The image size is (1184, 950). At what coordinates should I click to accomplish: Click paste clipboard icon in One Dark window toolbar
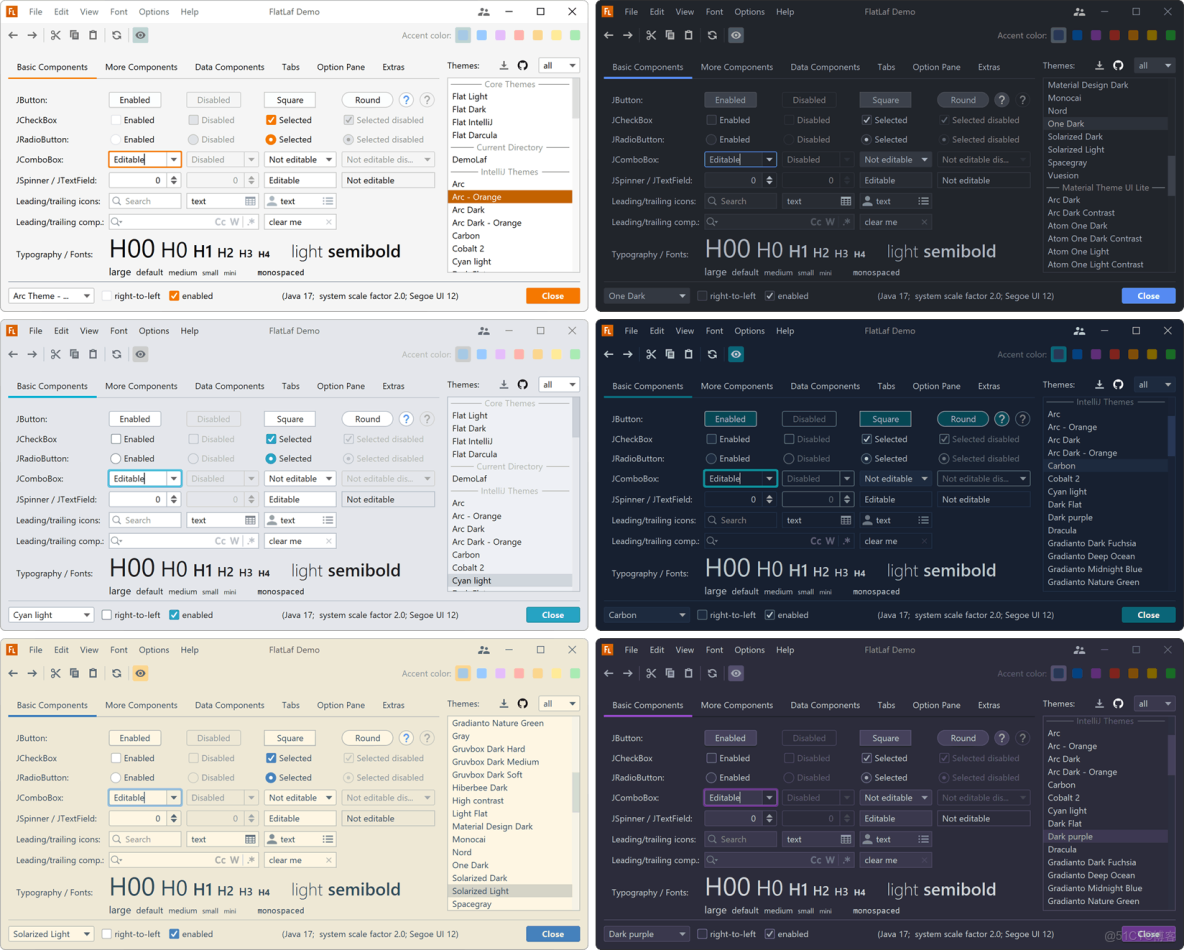click(689, 35)
